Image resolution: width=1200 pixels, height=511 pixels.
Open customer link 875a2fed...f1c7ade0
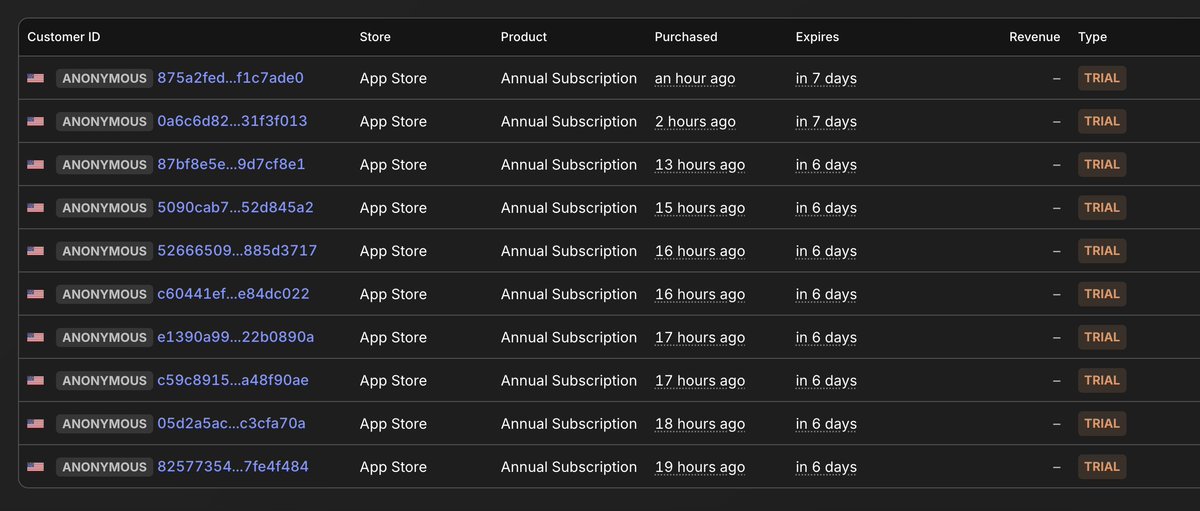point(230,78)
